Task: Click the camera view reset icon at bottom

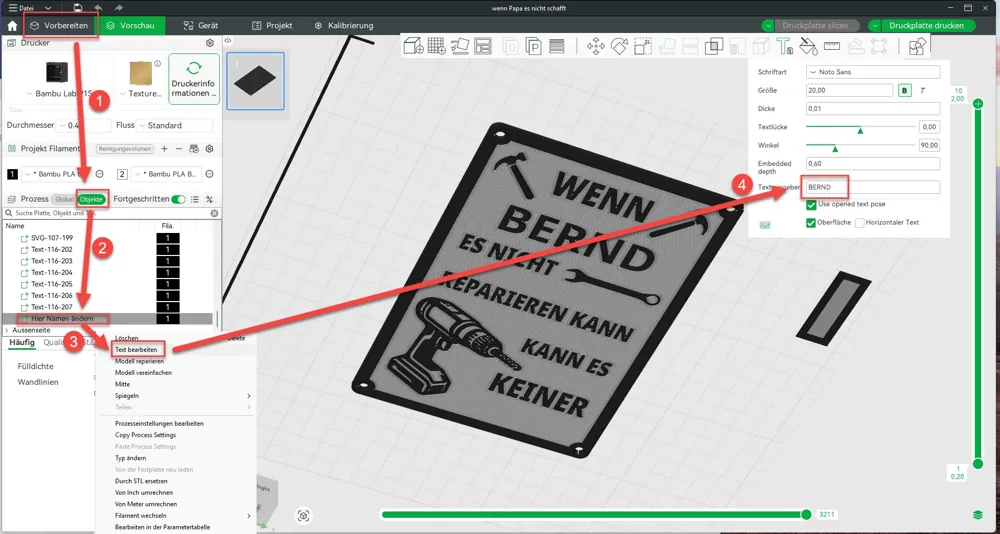Action: click(304, 515)
